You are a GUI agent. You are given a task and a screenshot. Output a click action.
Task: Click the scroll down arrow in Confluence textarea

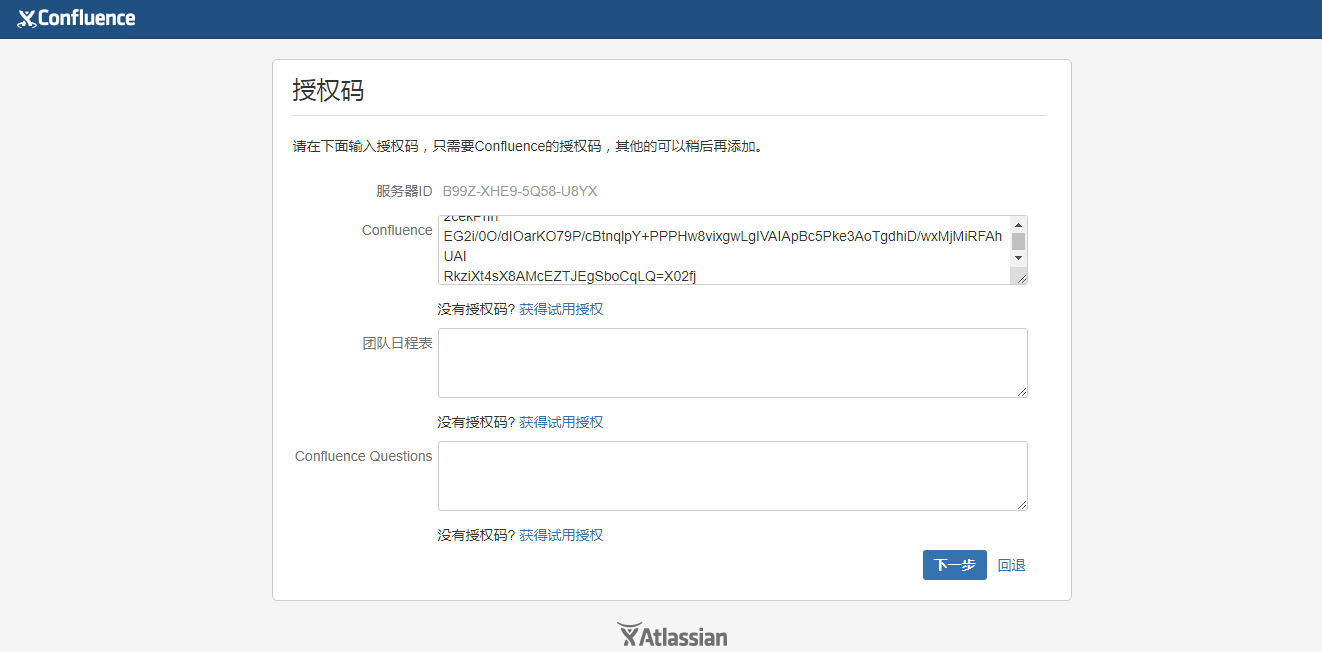[1018, 258]
